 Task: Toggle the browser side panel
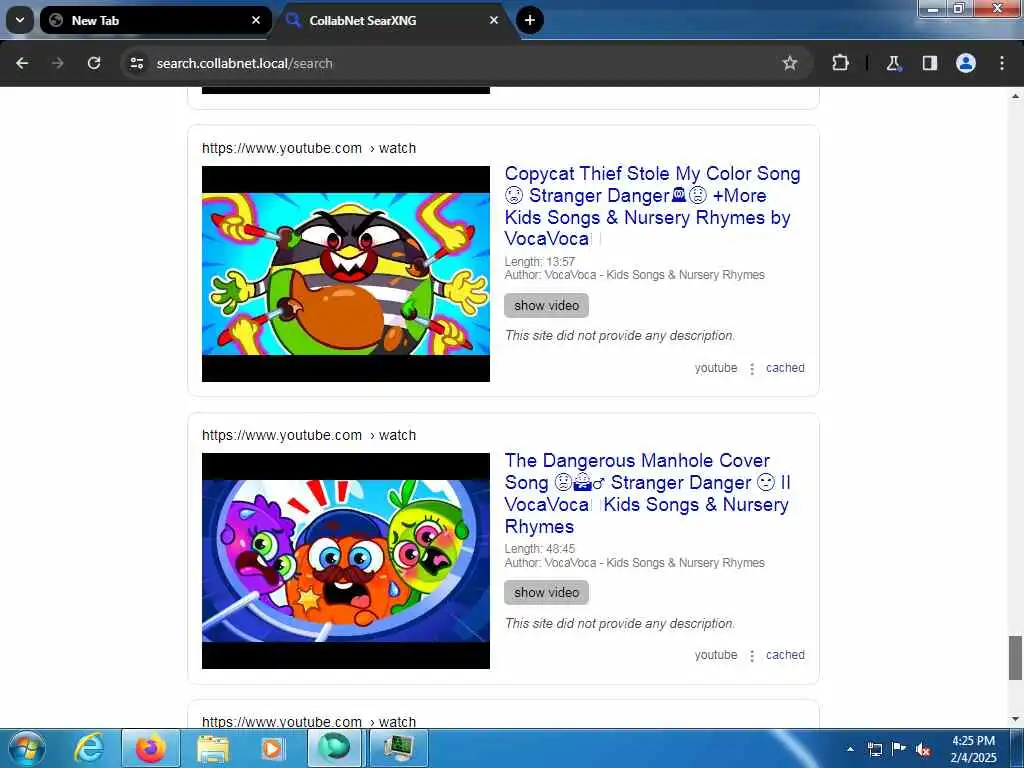point(929,63)
